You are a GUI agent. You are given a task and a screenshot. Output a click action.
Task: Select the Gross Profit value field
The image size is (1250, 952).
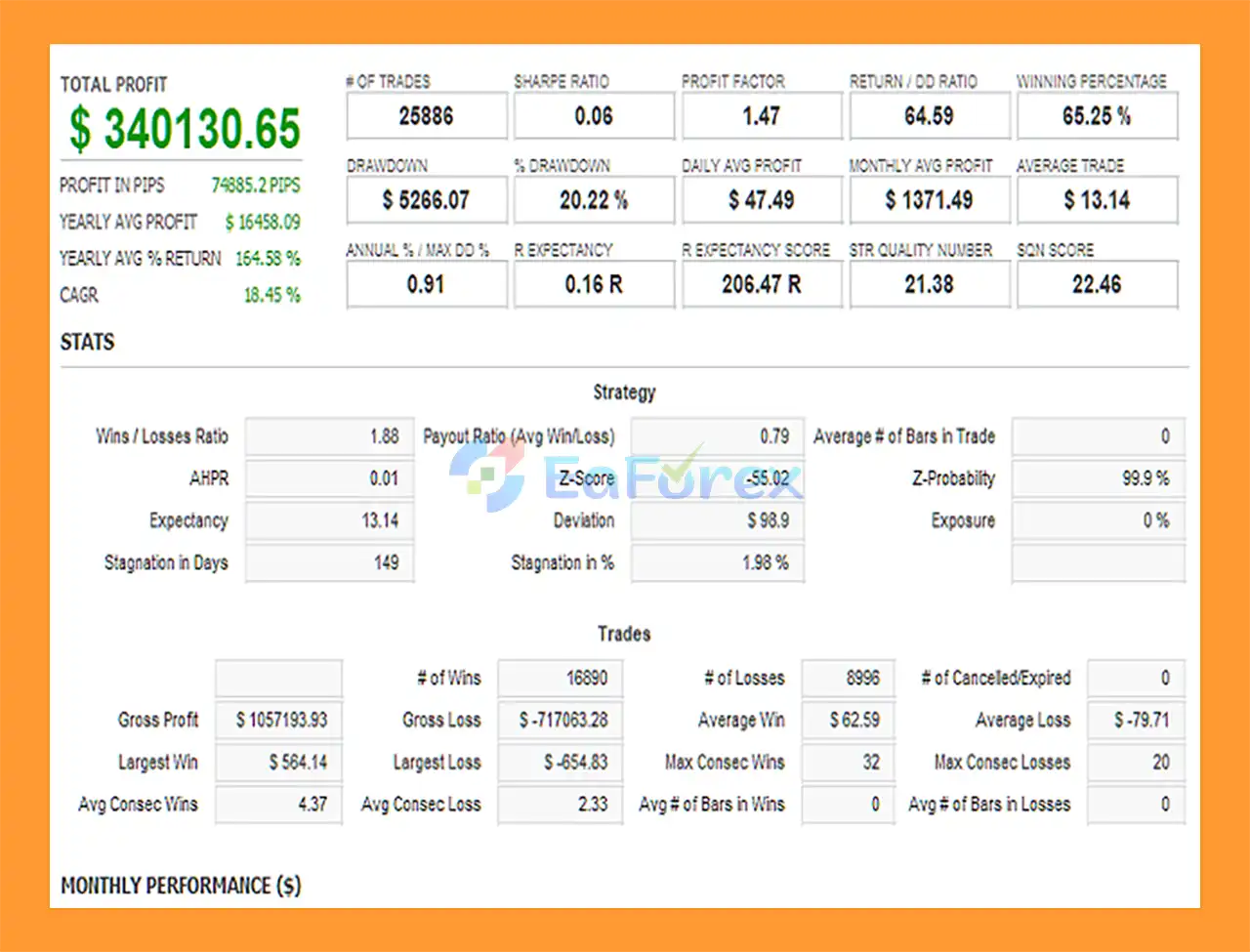coord(278,721)
